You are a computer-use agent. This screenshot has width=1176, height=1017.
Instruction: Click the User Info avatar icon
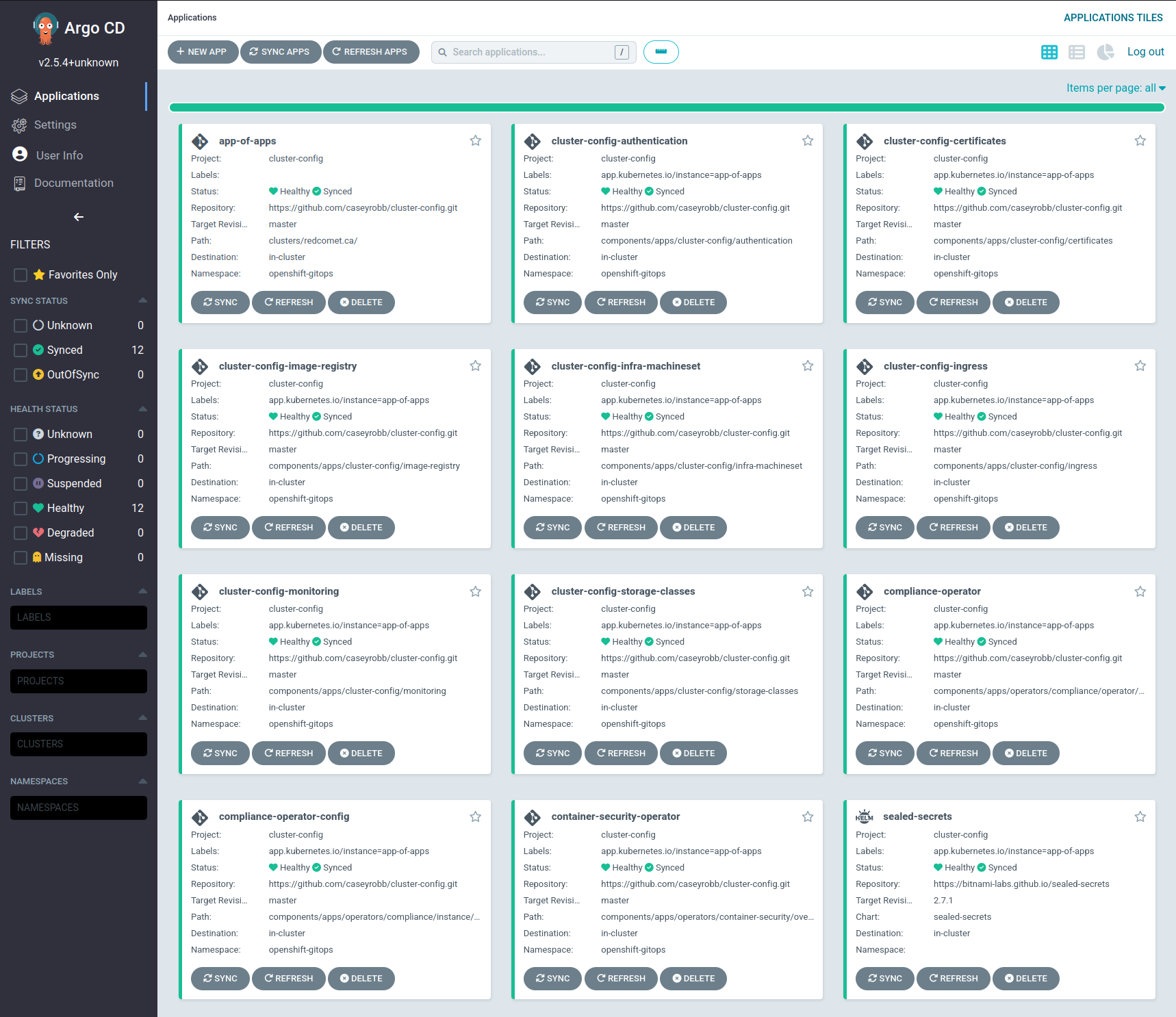pyautogui.click(x=20, y=155)
